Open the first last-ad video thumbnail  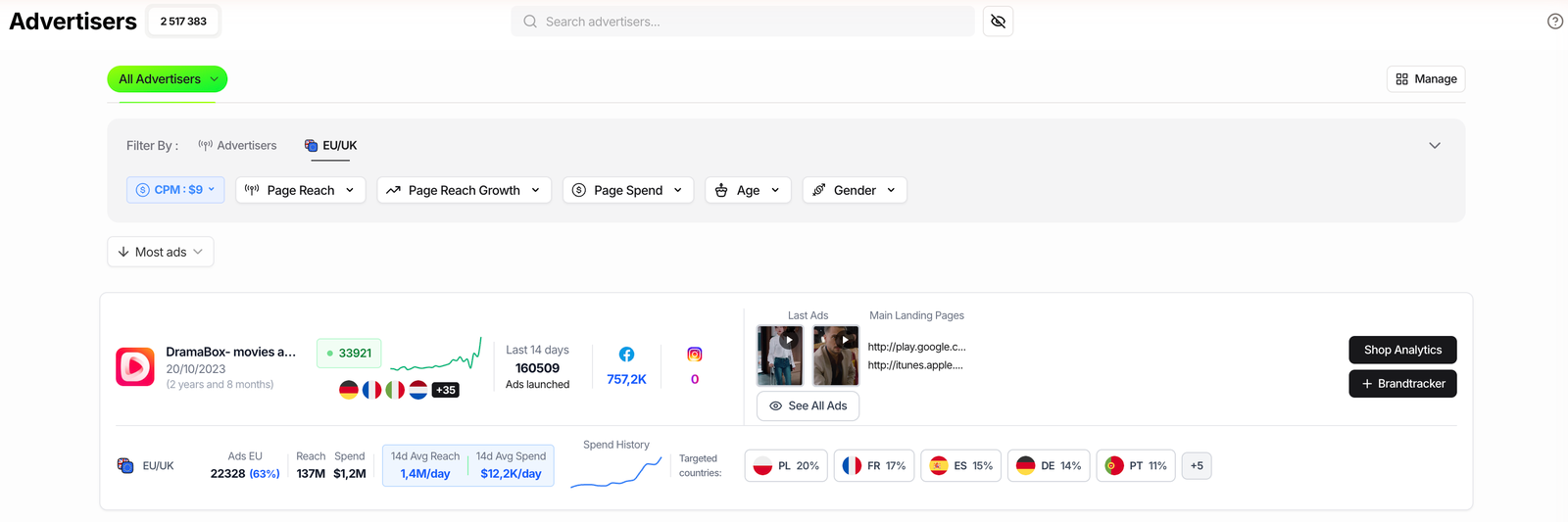tap(780, 356)
